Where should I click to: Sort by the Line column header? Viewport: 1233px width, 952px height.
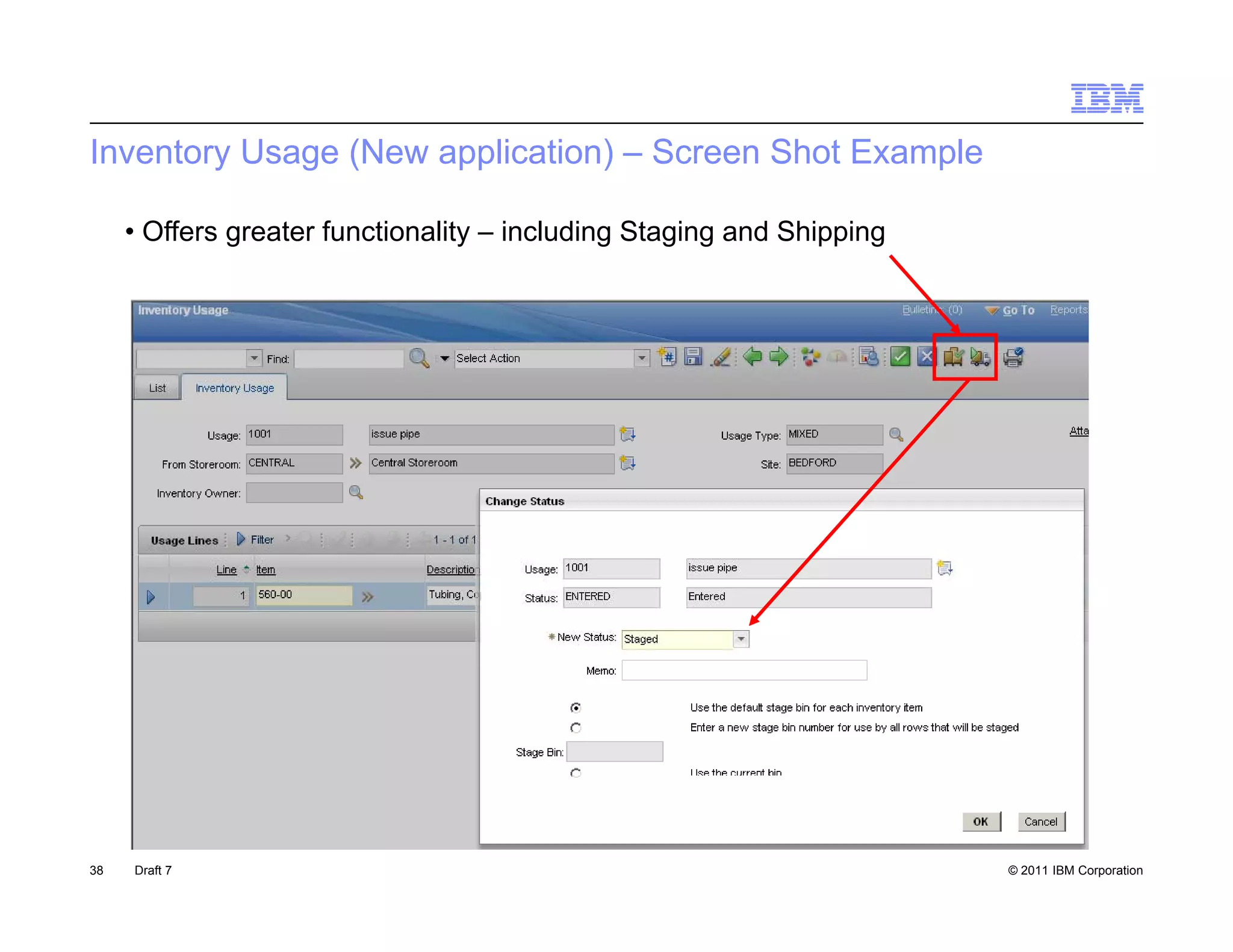226,569
